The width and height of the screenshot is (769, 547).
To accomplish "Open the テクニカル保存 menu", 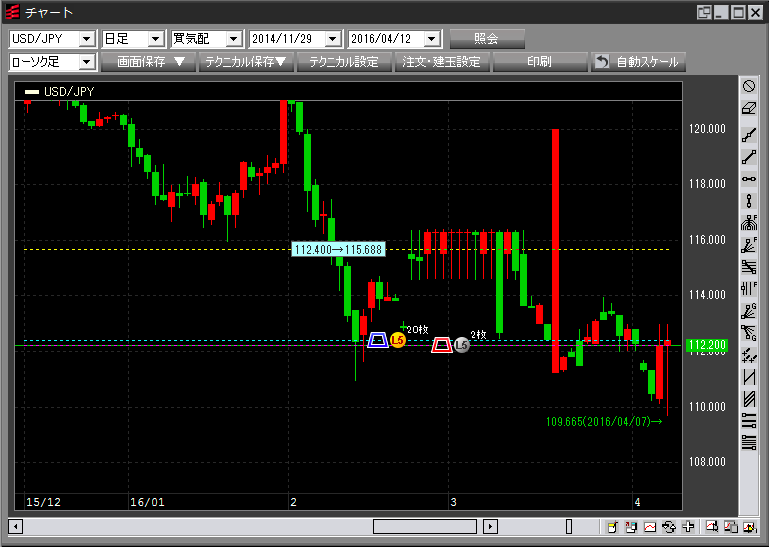I will [x=245, y=62].
